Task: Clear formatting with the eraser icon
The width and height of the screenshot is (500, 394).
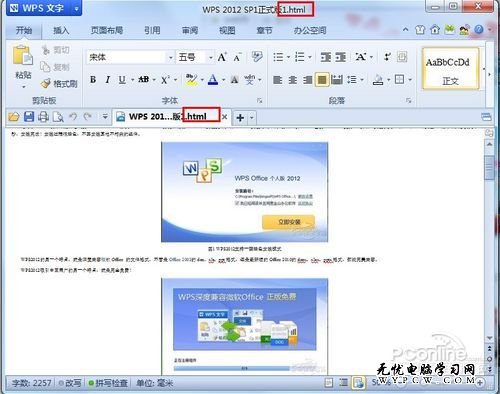Action: (x=257, y=57)
